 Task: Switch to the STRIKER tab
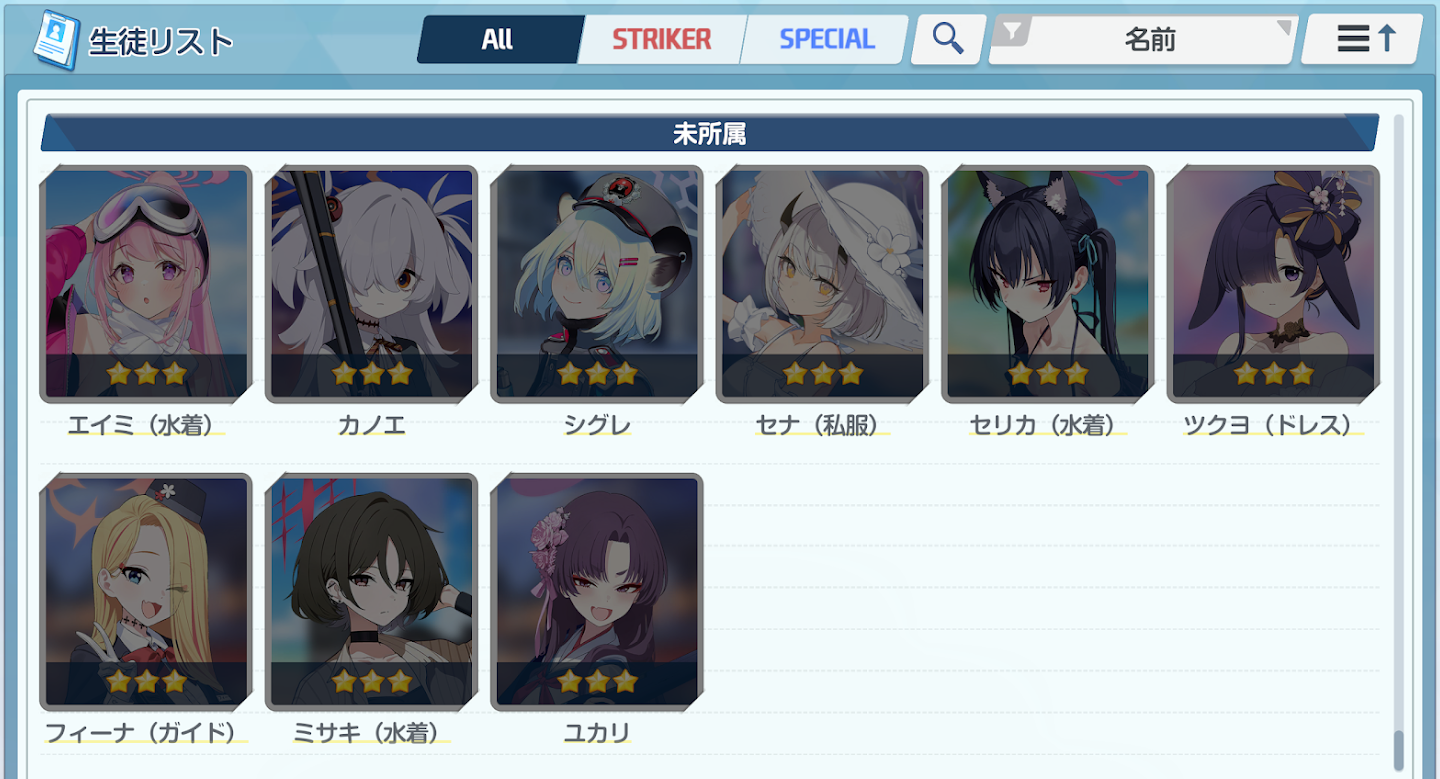click(x=662, y=39)
